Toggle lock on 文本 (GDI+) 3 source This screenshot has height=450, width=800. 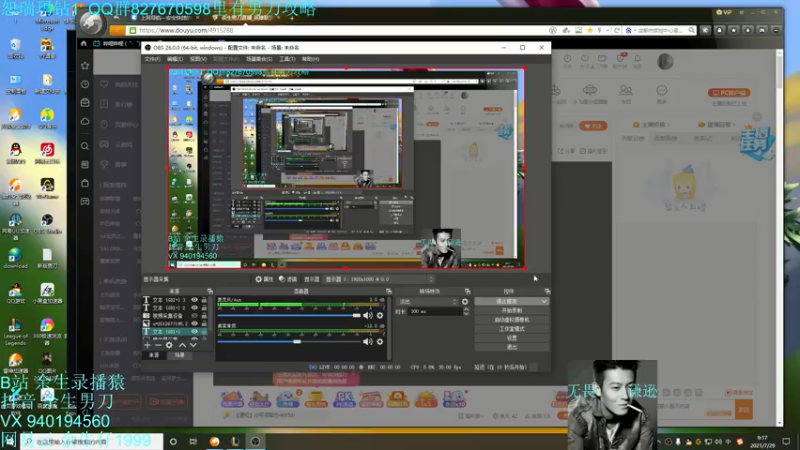click(x=204, y=300)
